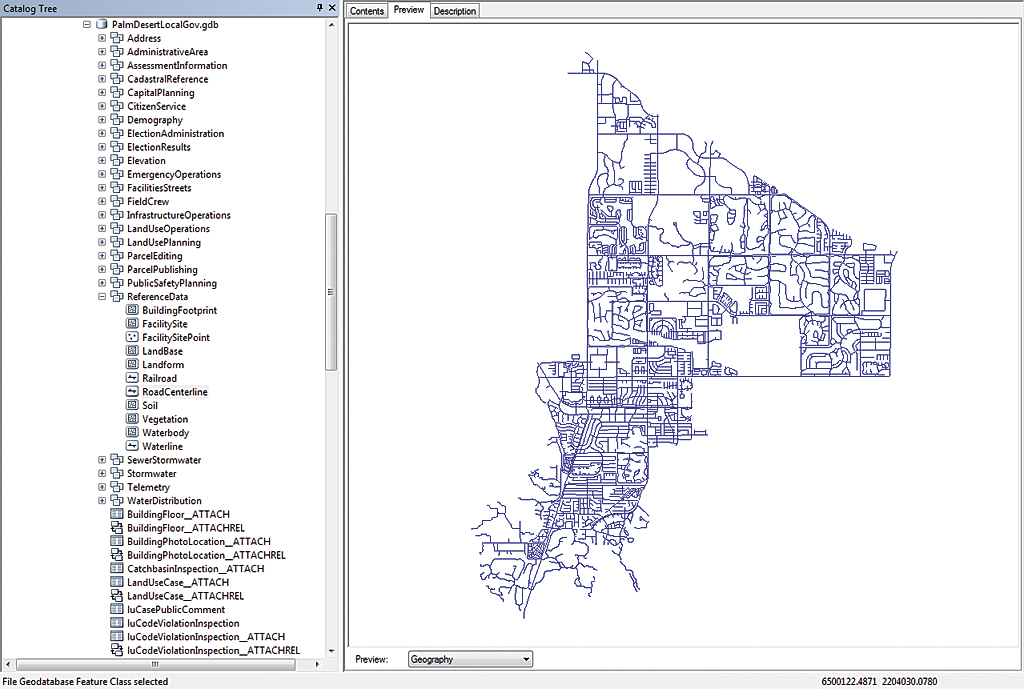Expand the ElectionResults dataset node
The width and height of the screenshot is (1024, 689).
[102, 147]
